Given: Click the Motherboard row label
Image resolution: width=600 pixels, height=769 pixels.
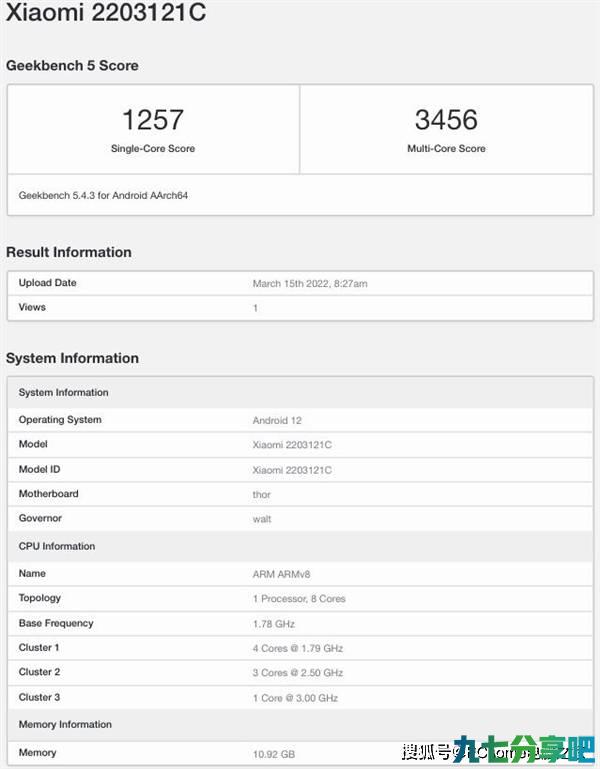Looking at the screenshot, I should click(49, 494).
